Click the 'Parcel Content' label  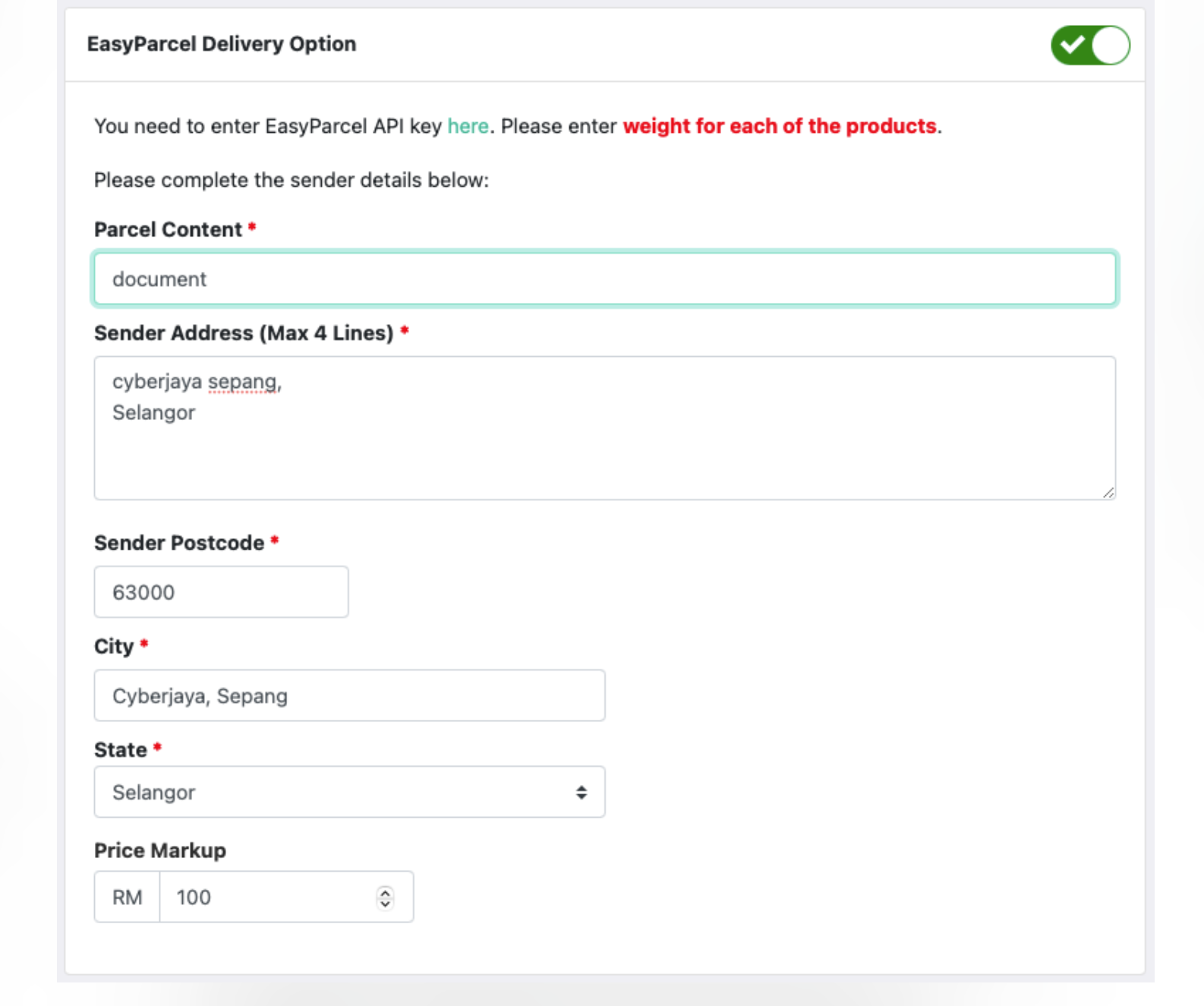[168, 229]
